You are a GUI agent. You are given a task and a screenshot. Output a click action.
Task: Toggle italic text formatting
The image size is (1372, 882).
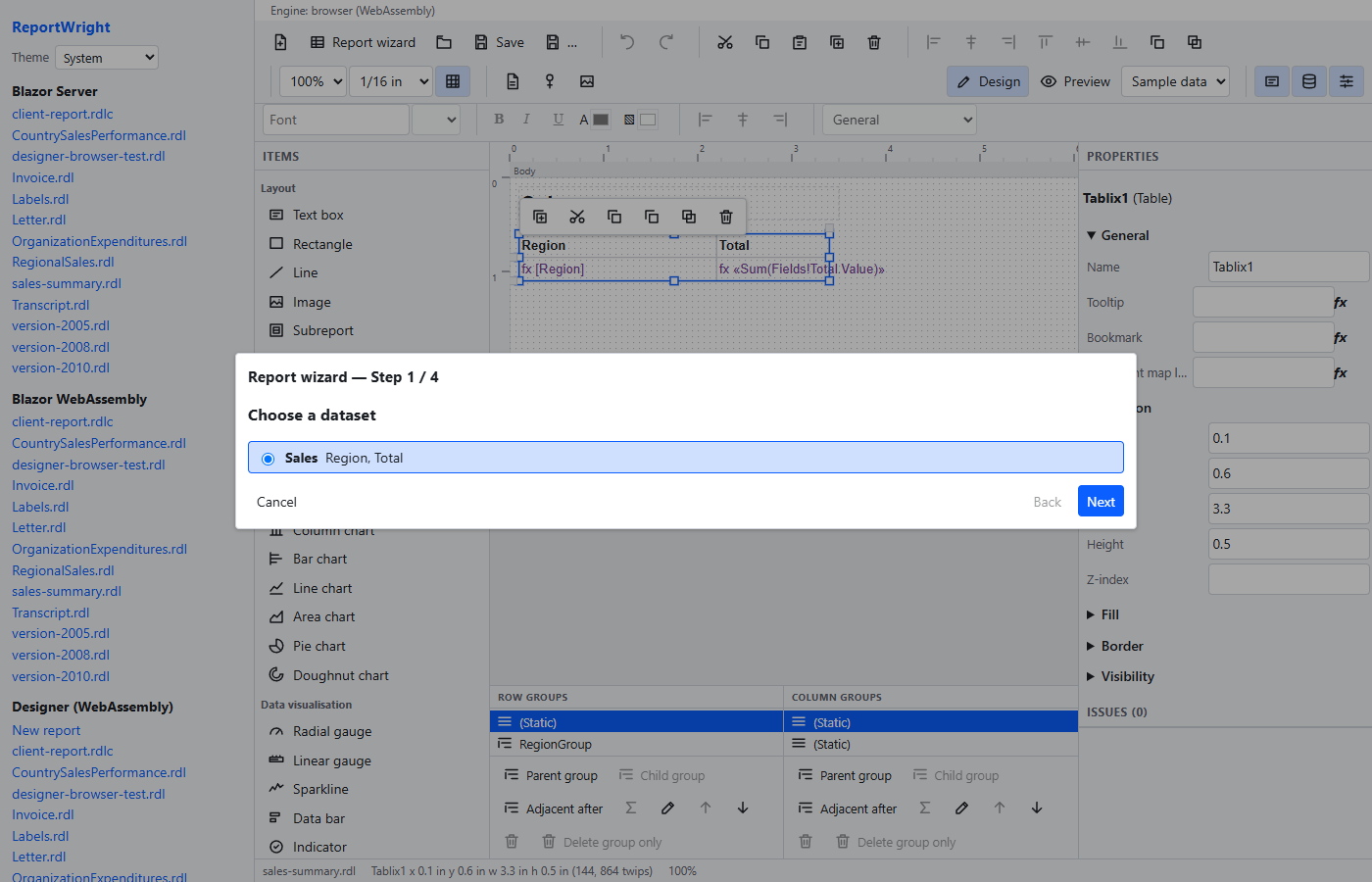(526, 120)
